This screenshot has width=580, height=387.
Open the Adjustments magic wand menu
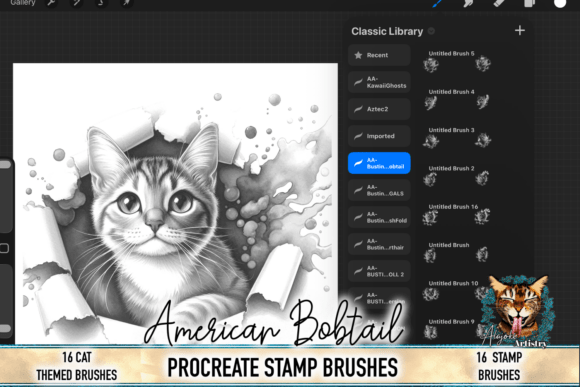pos(77,3)
